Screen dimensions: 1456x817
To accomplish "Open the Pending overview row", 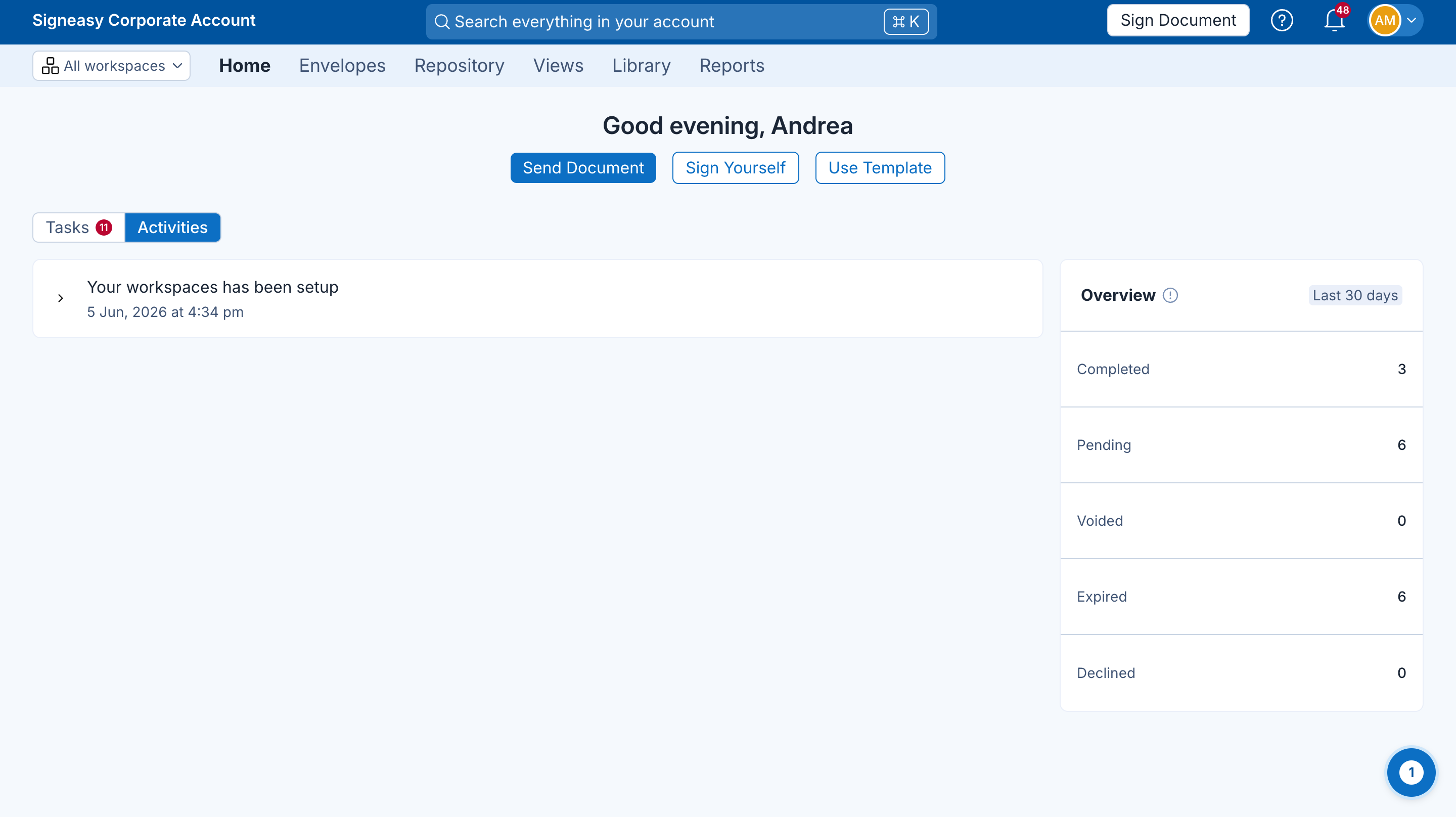I will pos(1241,445).
